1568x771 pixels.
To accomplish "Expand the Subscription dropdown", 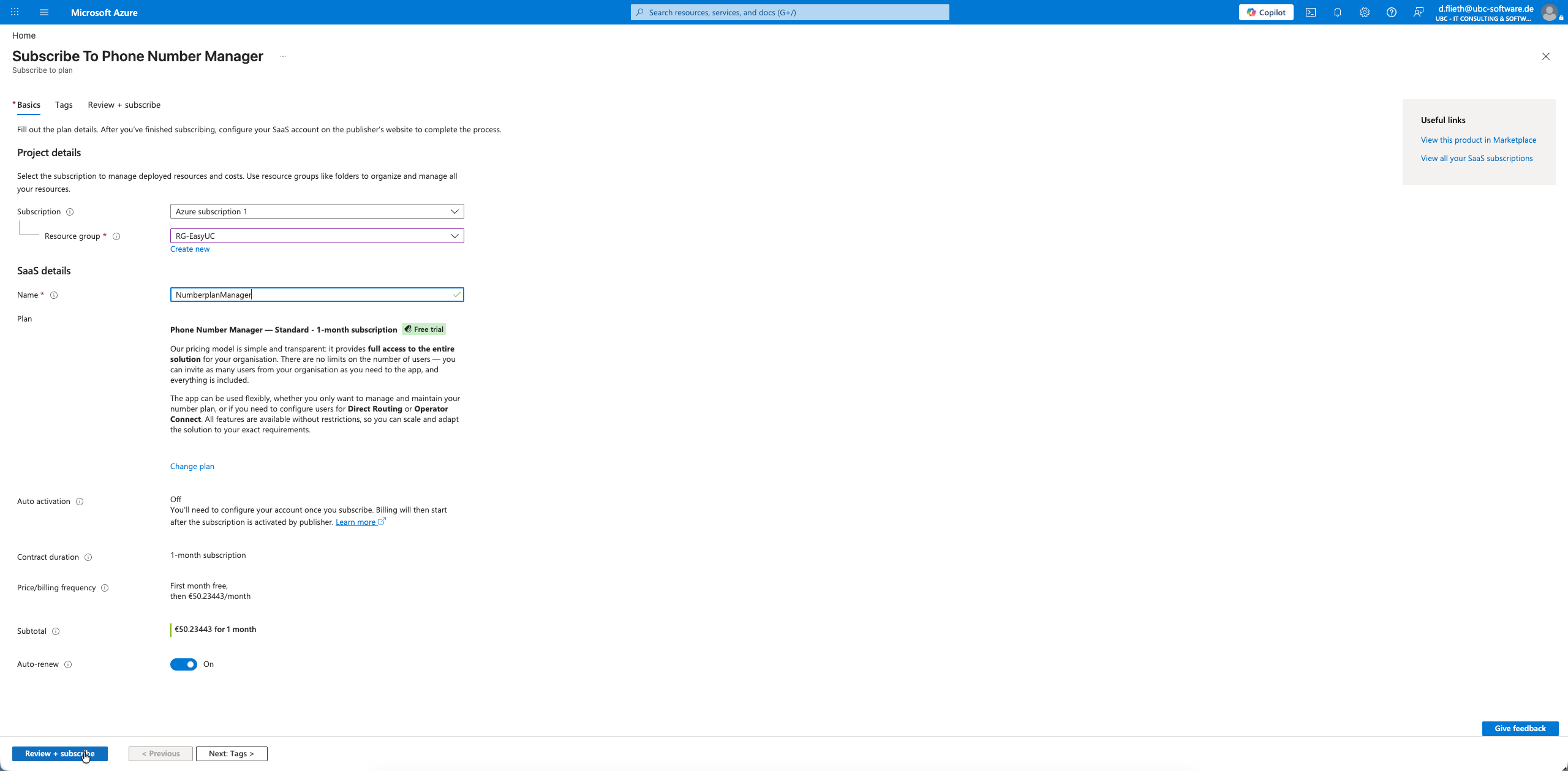I will click(317, 211).
